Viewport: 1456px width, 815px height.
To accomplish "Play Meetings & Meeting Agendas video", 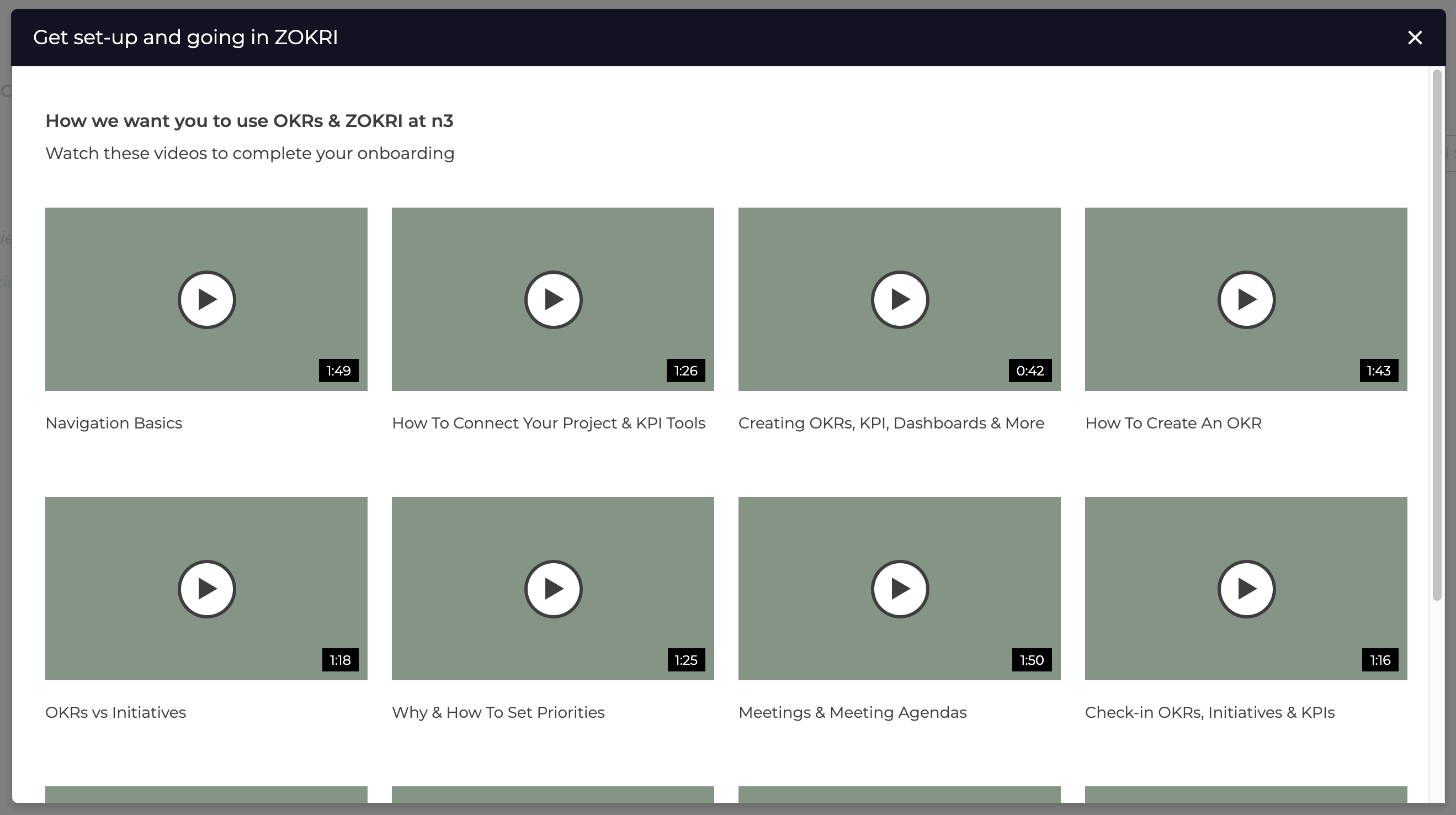I will [900, 589].
